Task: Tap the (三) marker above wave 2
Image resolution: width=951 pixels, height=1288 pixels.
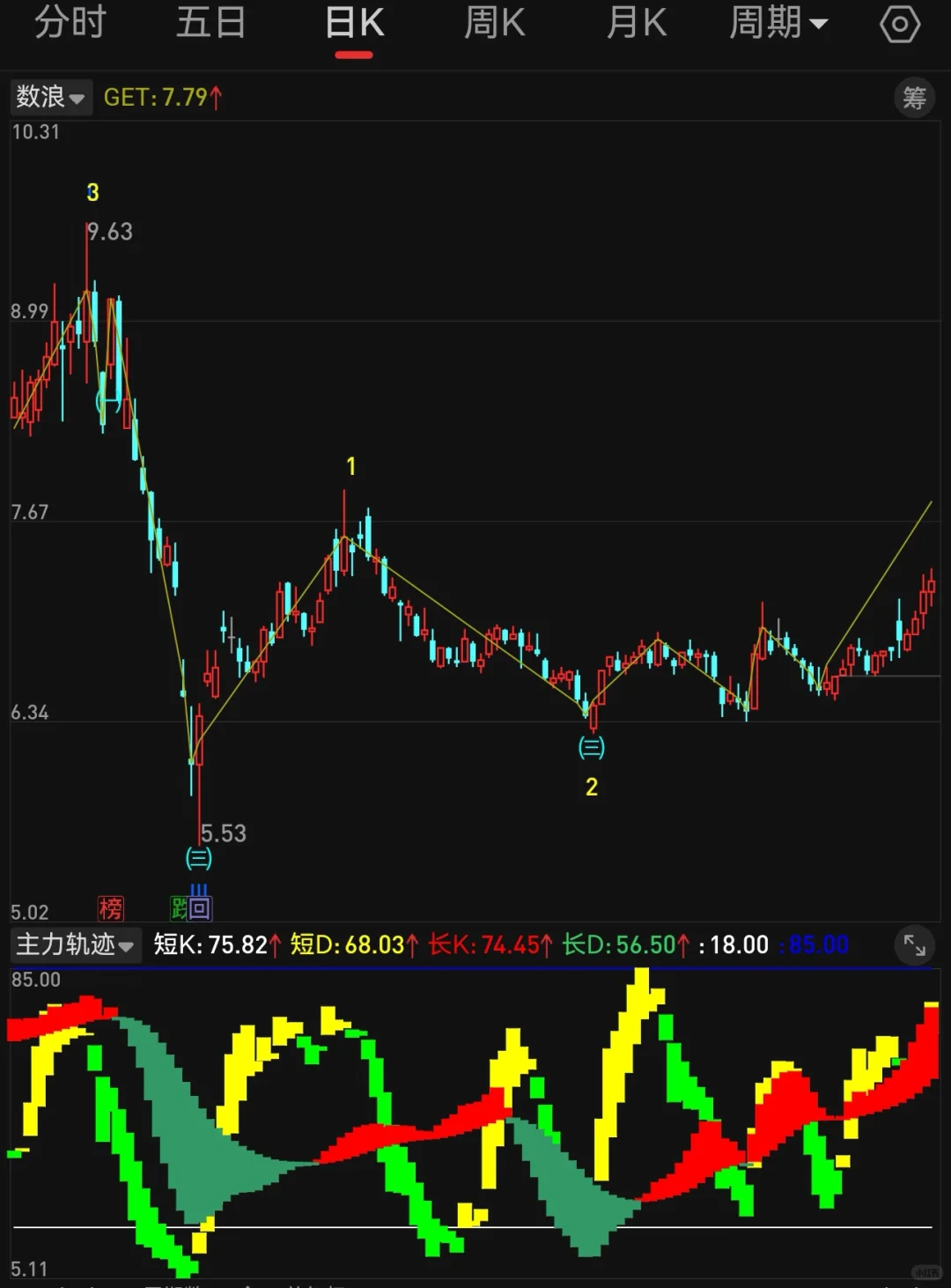Action: tap(591, 748)
